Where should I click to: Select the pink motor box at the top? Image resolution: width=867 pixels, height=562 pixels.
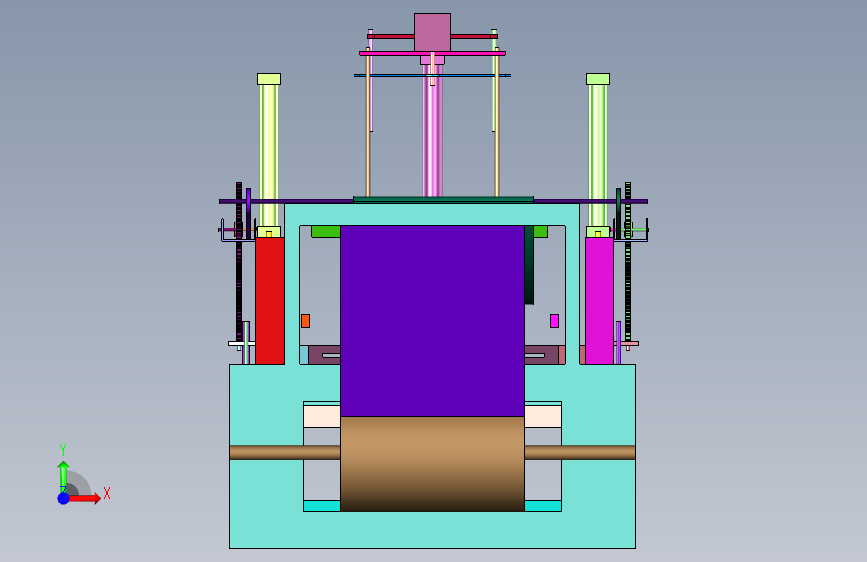pyautogui.click(x=432, y=33)
